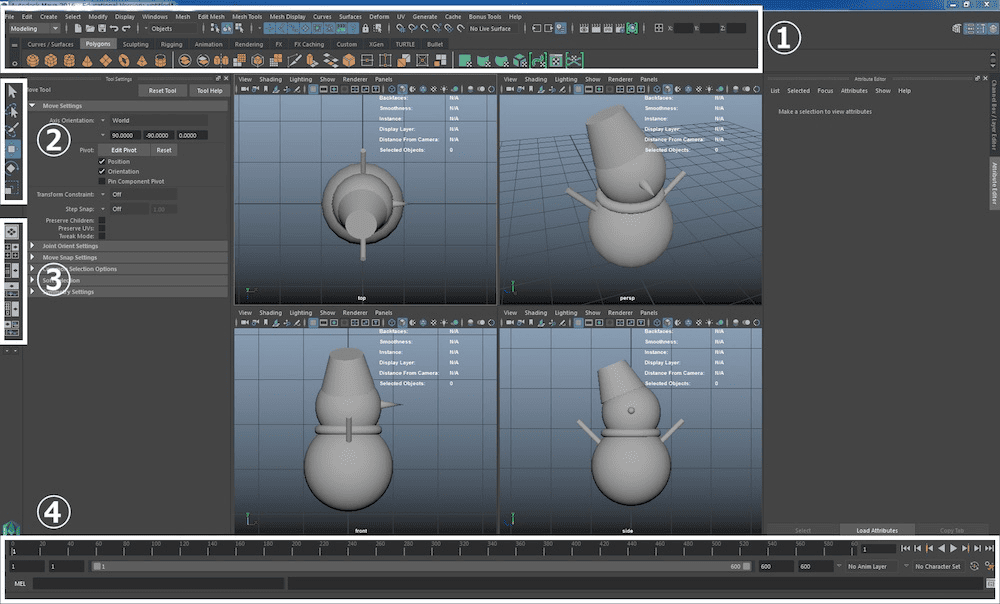Viewport: 1000px width, 604px height.
Task: Activate the Rotate tool in the toolbox
Action: tap(12, 168)
